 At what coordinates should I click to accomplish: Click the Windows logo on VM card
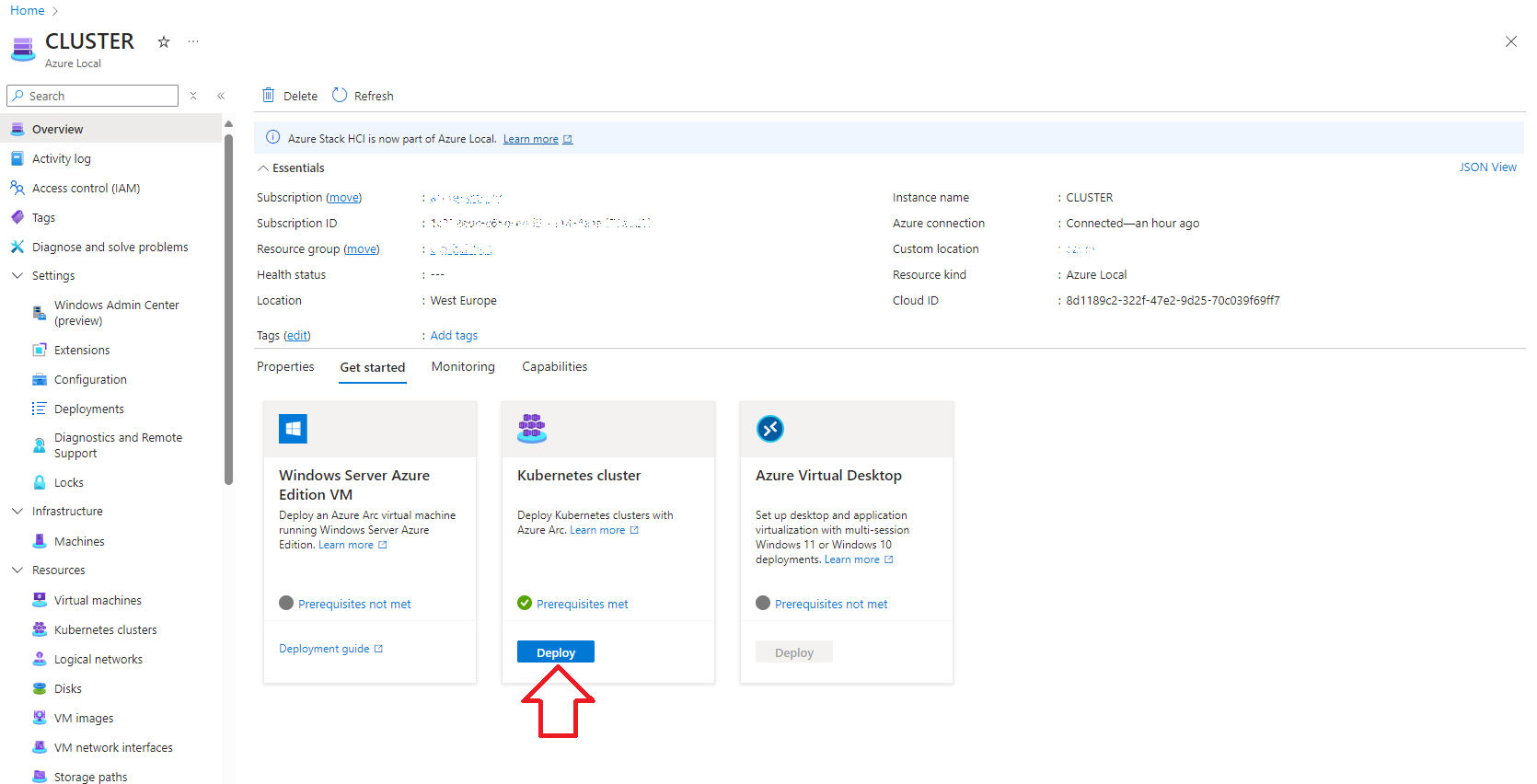click(293, 429)
